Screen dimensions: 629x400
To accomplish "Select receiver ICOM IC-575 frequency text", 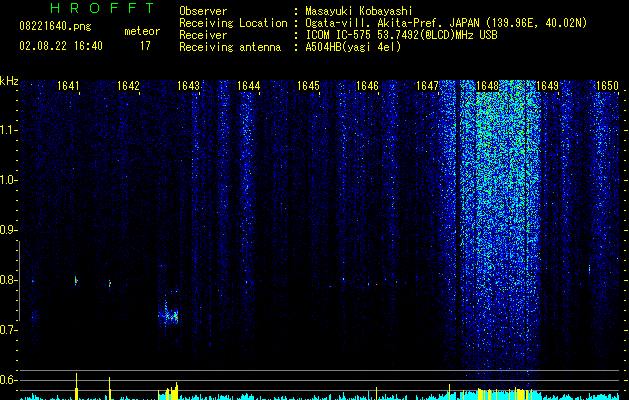I will [401, 35].
